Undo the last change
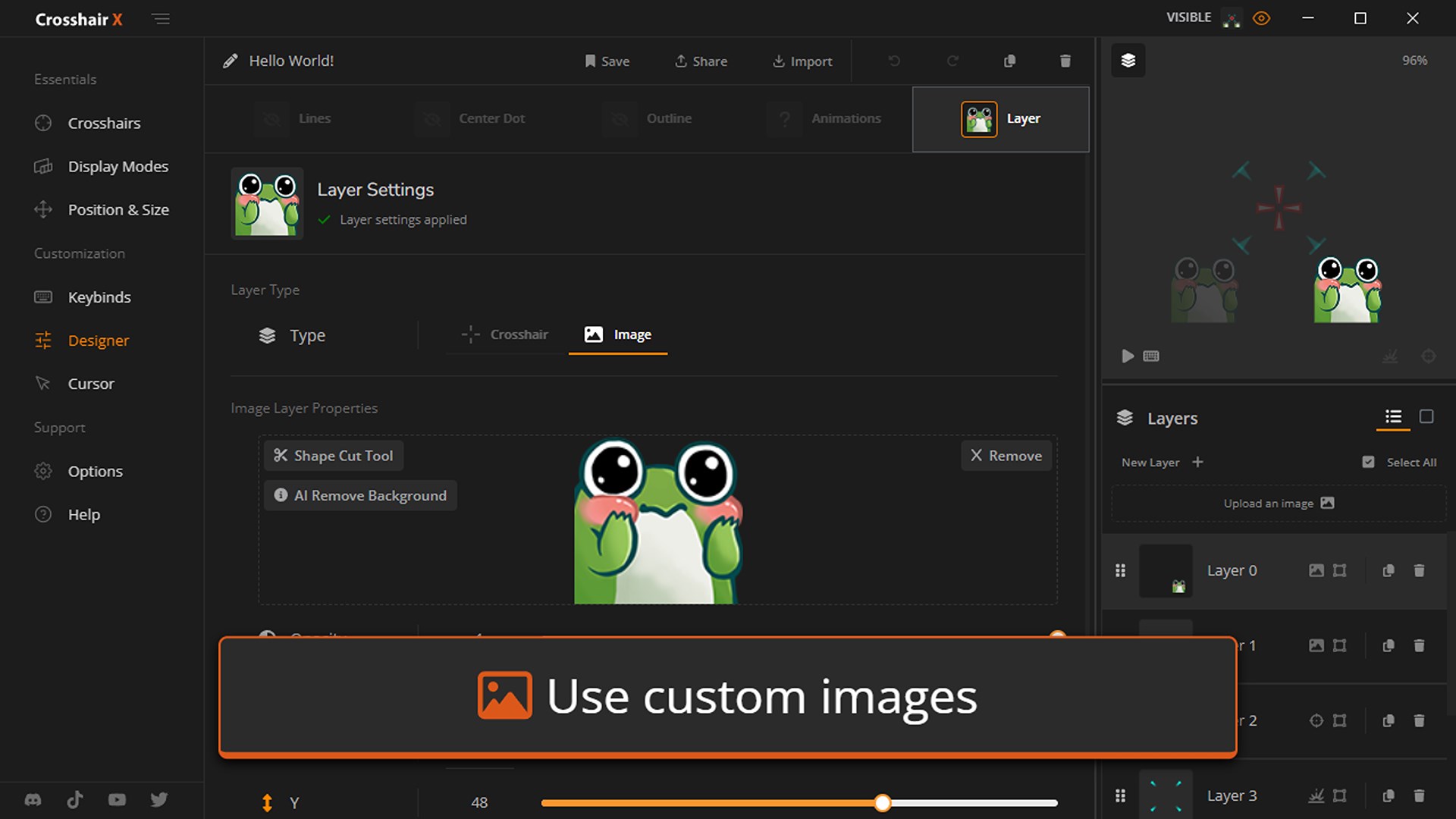This screenshot has width=1456, height=819. [x=894, y=61]
